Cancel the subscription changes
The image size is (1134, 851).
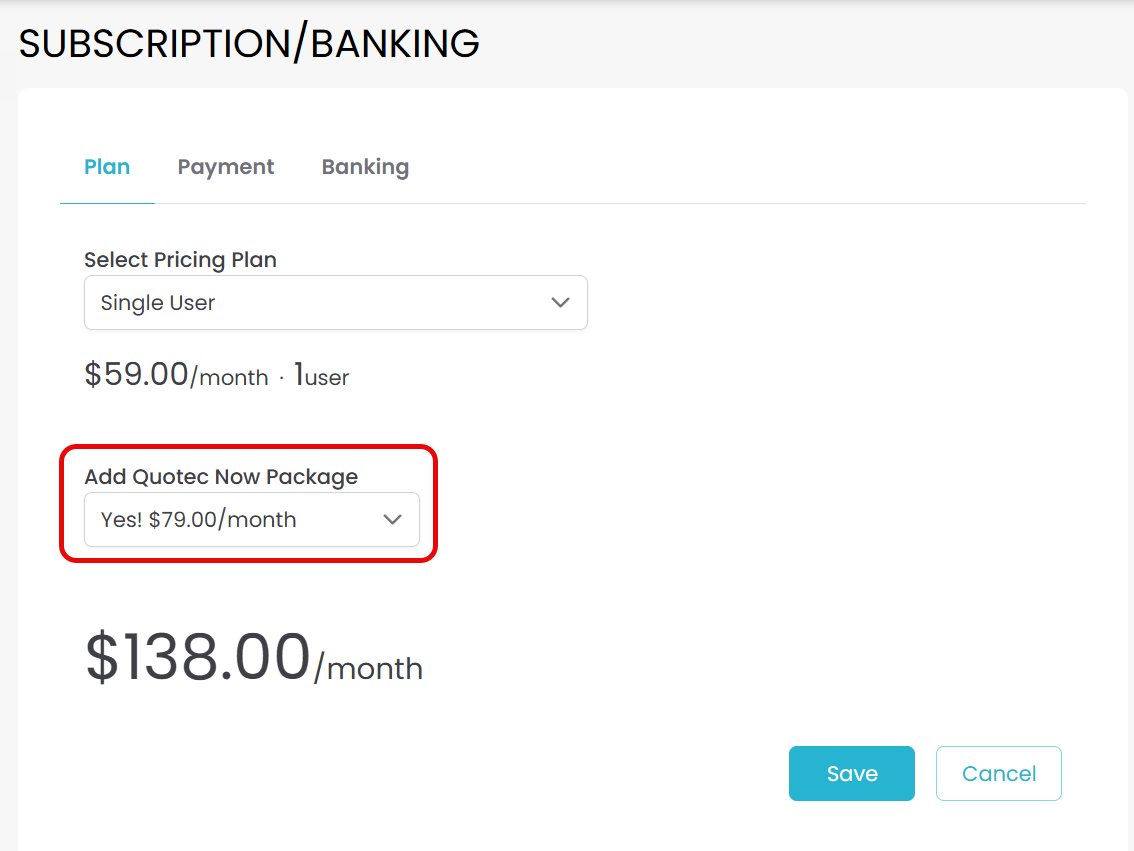tap(998, 773)
